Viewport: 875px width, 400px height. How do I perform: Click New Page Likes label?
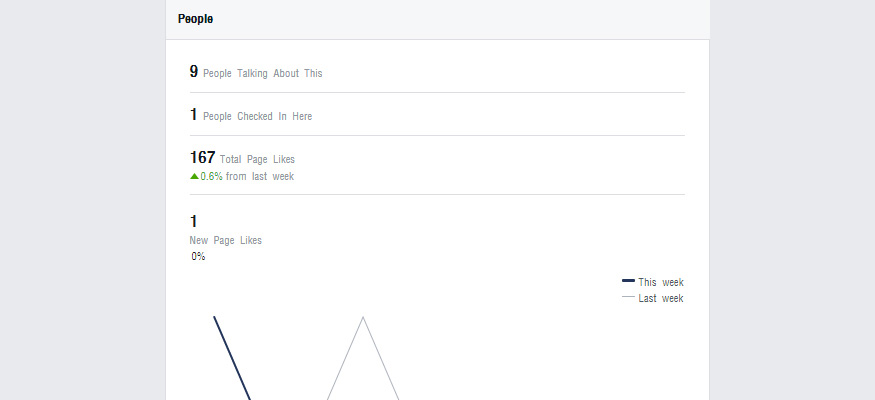(225, 240)
